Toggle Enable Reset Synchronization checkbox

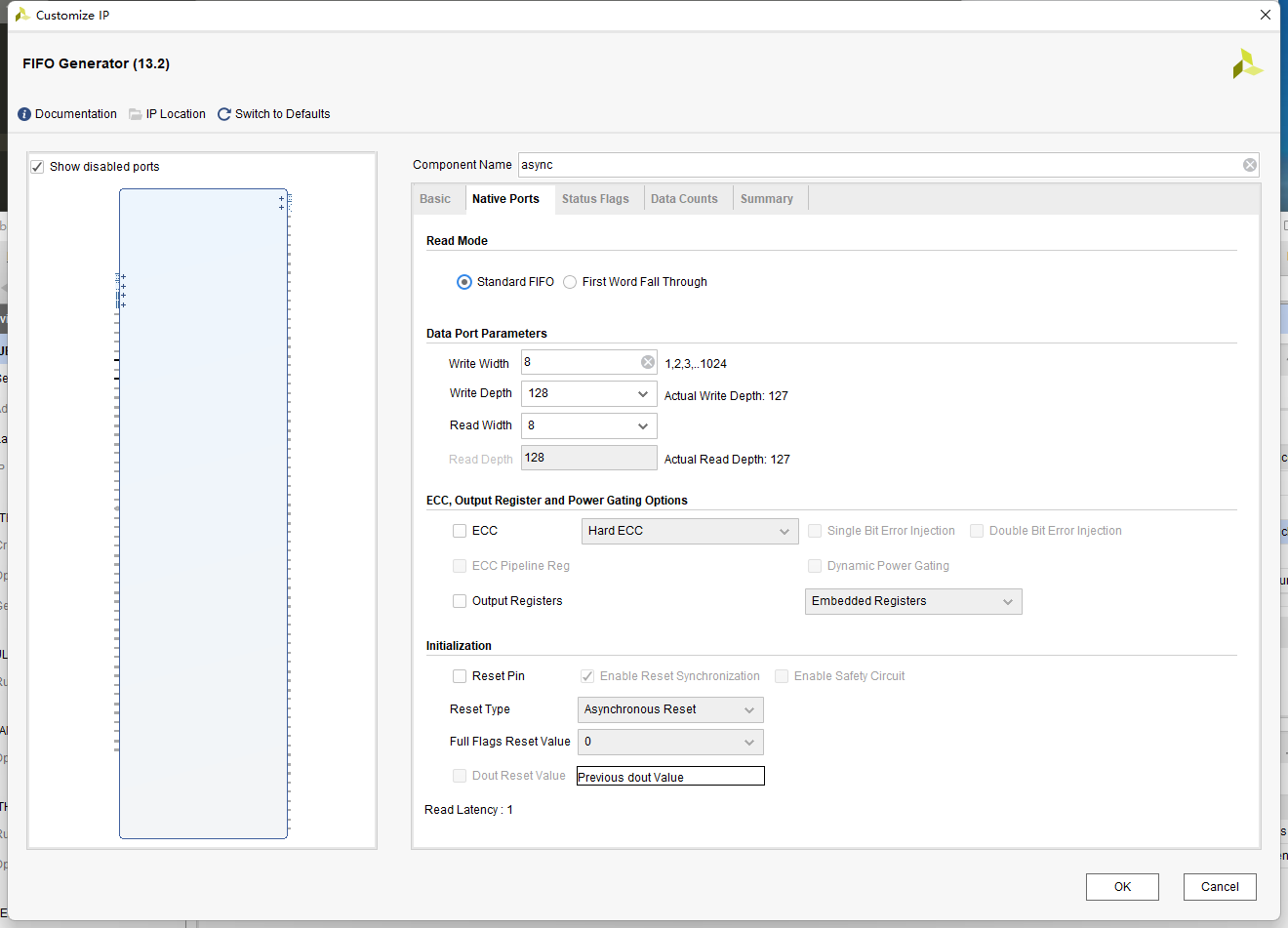tap(587, 676)
